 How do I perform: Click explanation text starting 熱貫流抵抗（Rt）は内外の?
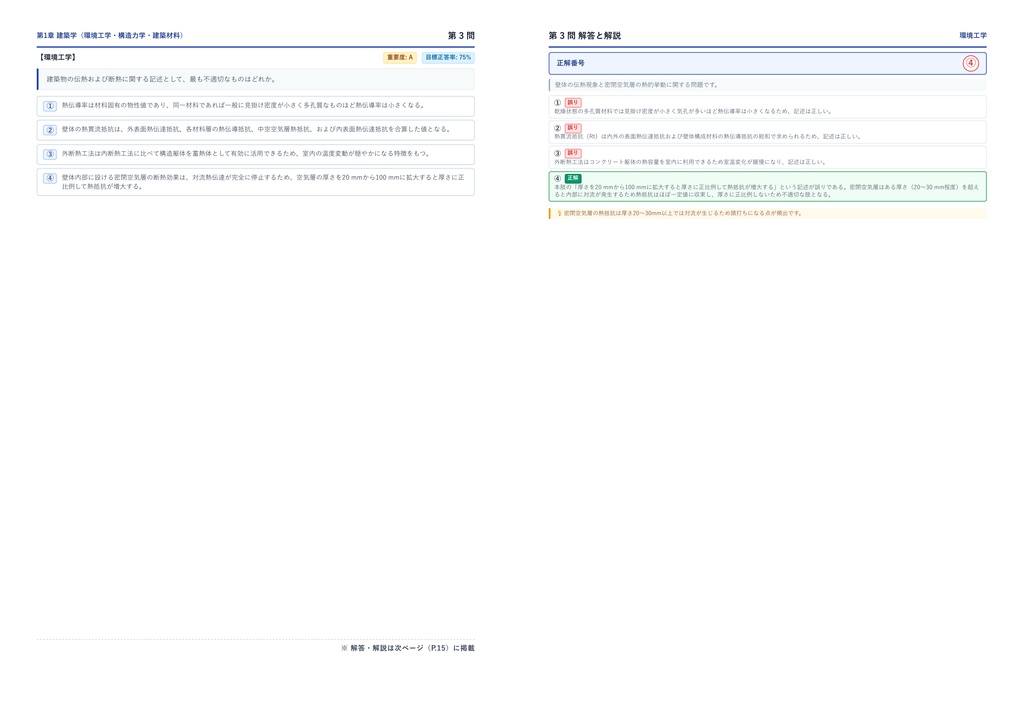[708, 136]
